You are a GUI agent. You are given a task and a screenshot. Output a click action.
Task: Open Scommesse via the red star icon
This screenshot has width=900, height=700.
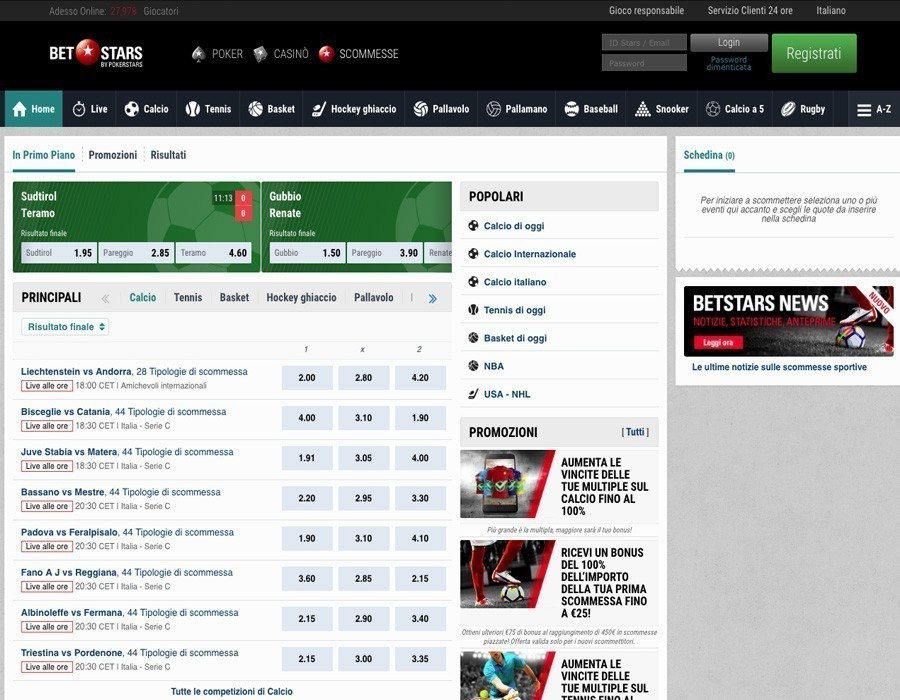[x=326, y=54]
